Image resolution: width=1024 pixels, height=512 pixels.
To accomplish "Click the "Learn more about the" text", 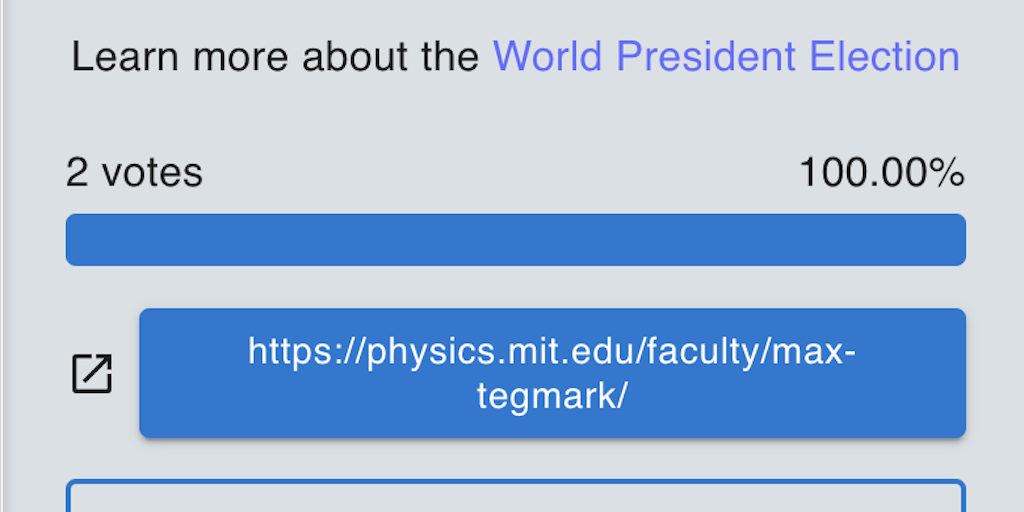I will 275,57.
